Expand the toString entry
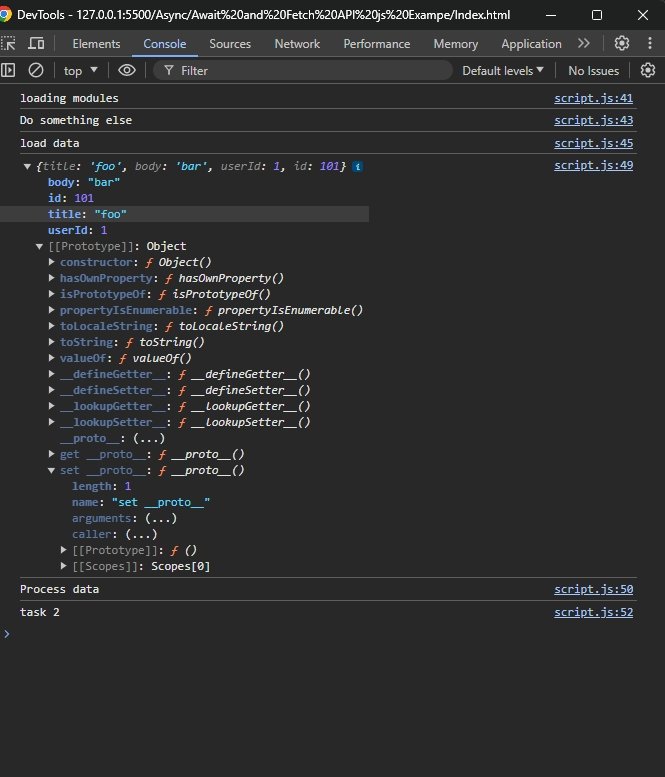 [x=52, y=342]
